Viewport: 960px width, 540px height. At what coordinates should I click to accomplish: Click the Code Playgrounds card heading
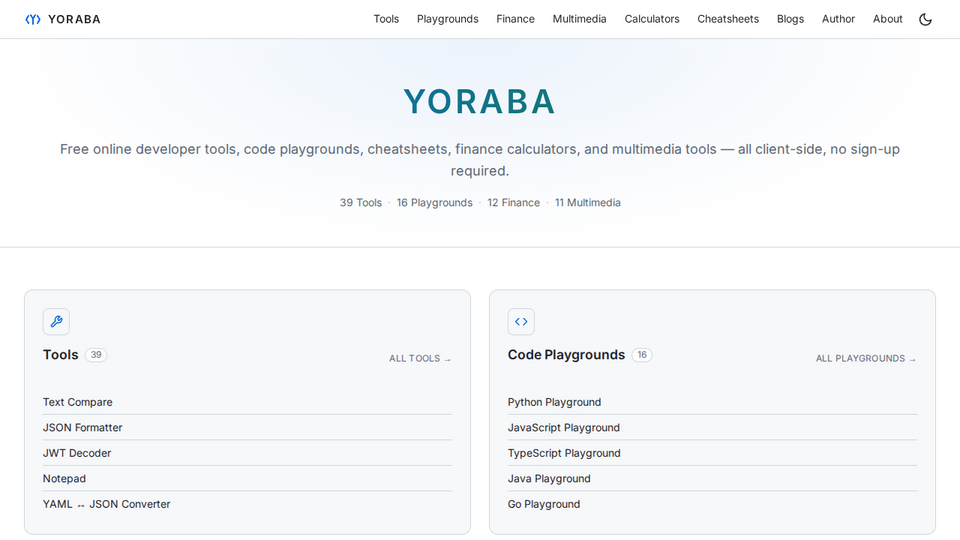pos(566,354)
